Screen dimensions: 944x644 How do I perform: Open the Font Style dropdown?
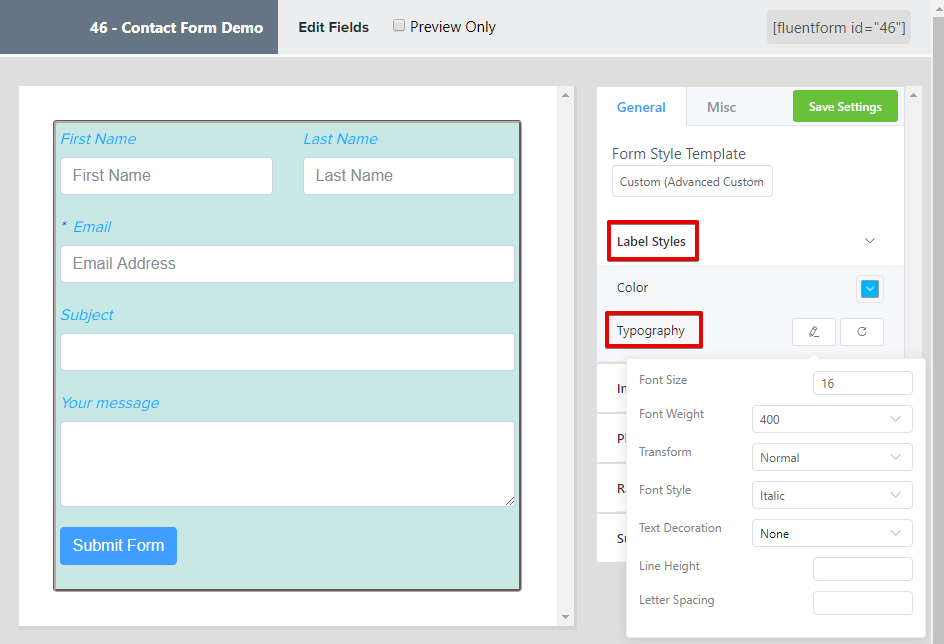point(832,495)
